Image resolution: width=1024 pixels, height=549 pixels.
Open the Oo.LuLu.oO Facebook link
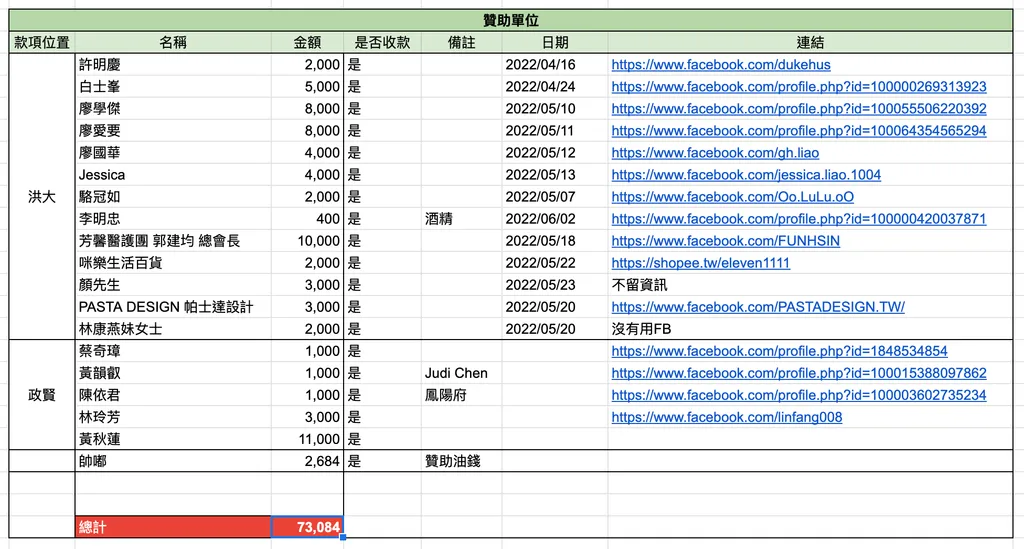click(733, 197)
